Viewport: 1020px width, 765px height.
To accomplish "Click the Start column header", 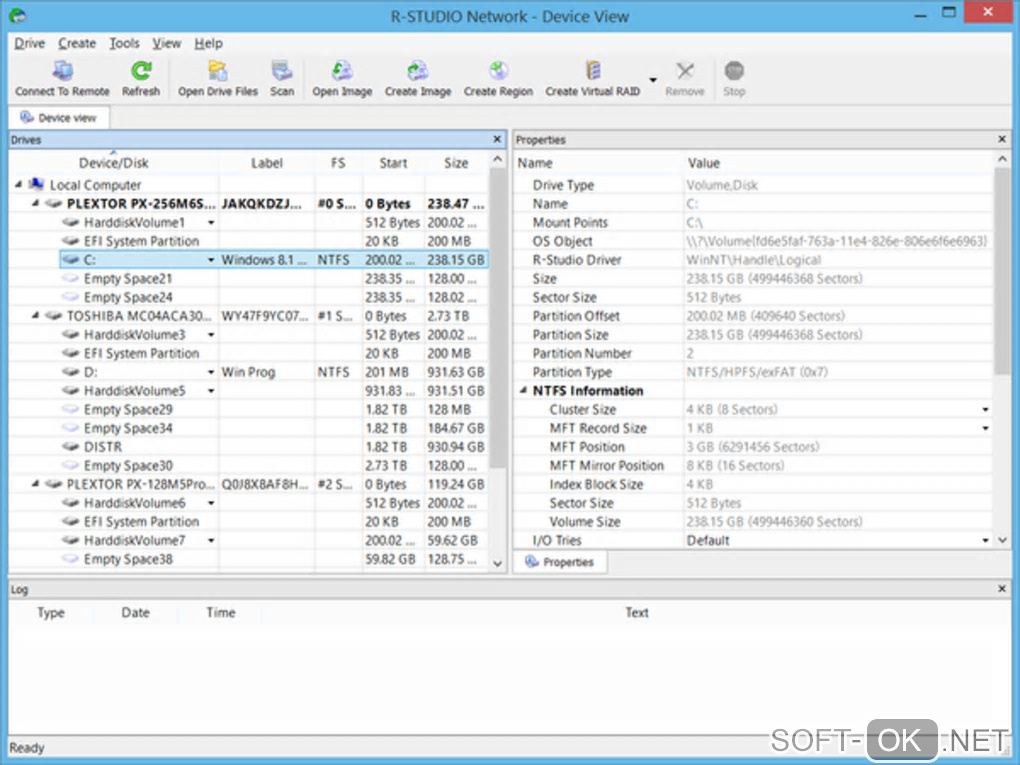I will tap(394, 163).
